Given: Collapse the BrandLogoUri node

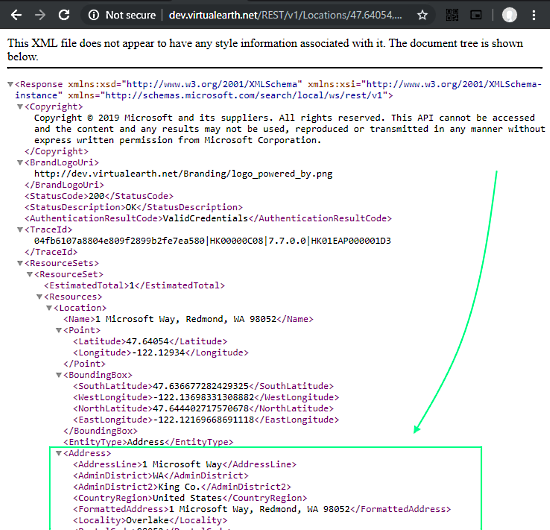Looking at the screenshot, I should 20,162.
